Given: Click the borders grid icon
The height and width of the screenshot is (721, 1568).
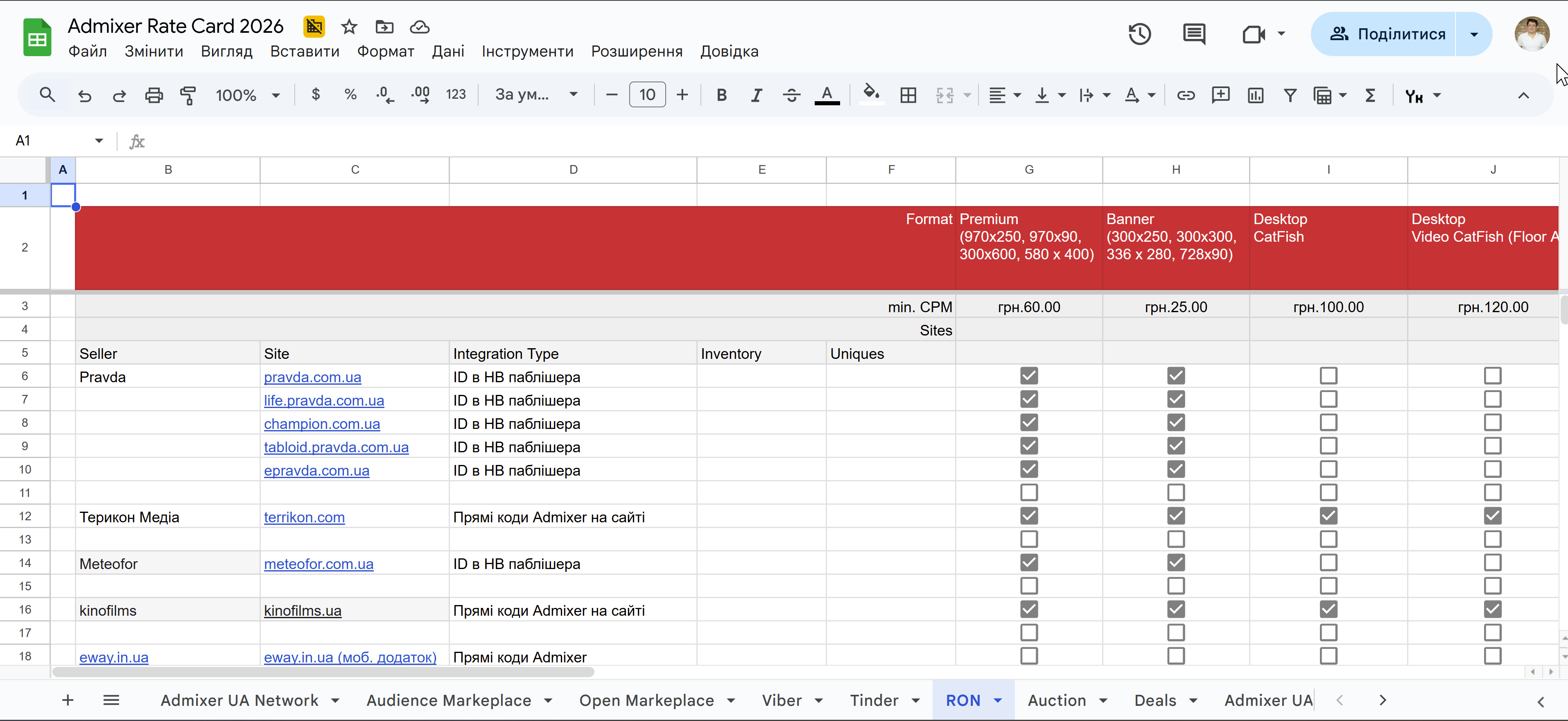Looking at the screenshot, I should click(908, 95).
